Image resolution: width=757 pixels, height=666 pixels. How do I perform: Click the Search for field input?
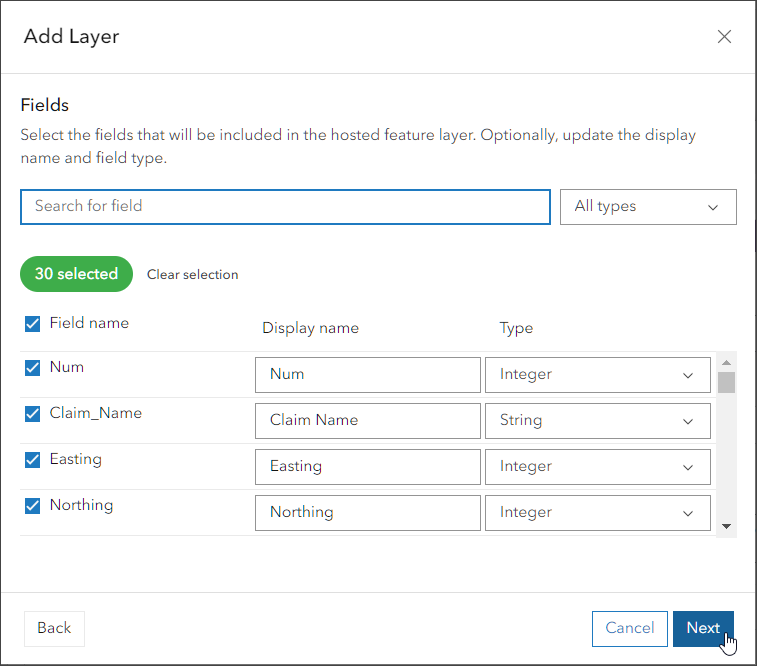[x=285, y=207]
